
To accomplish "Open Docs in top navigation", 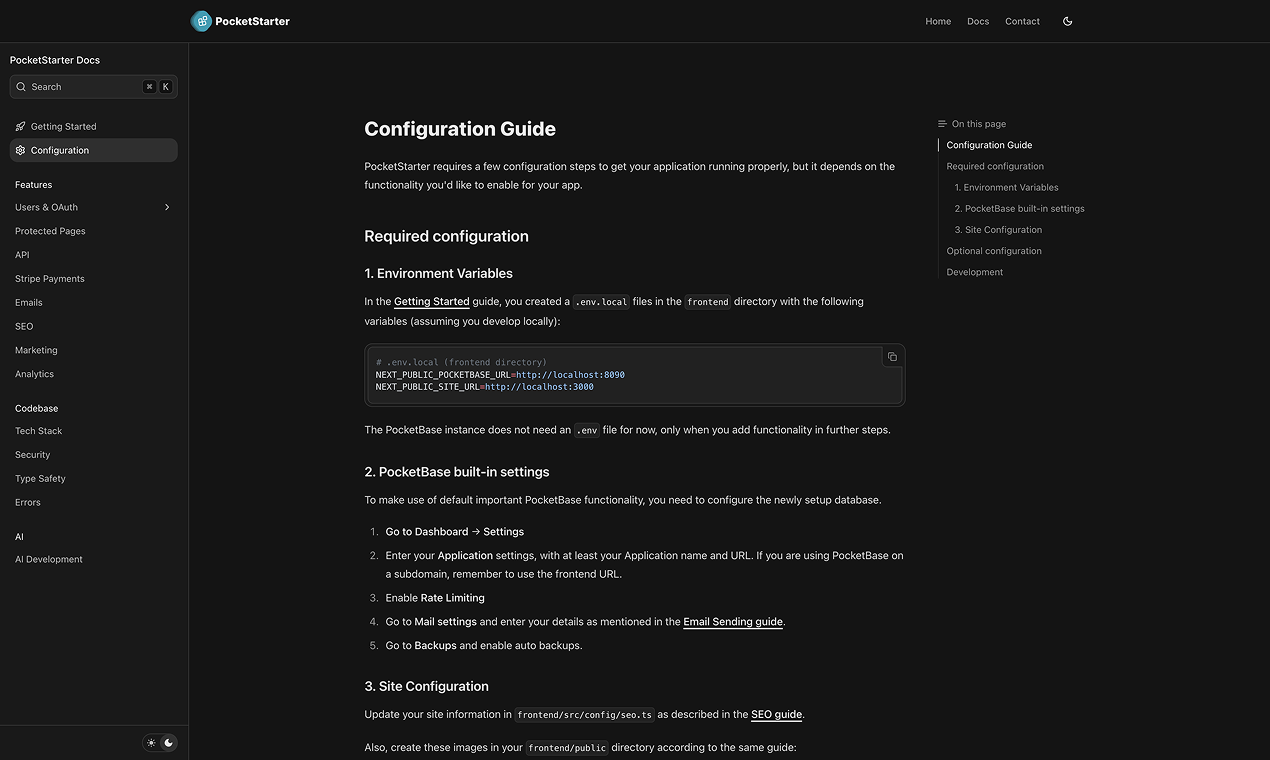I will [978, 21].
